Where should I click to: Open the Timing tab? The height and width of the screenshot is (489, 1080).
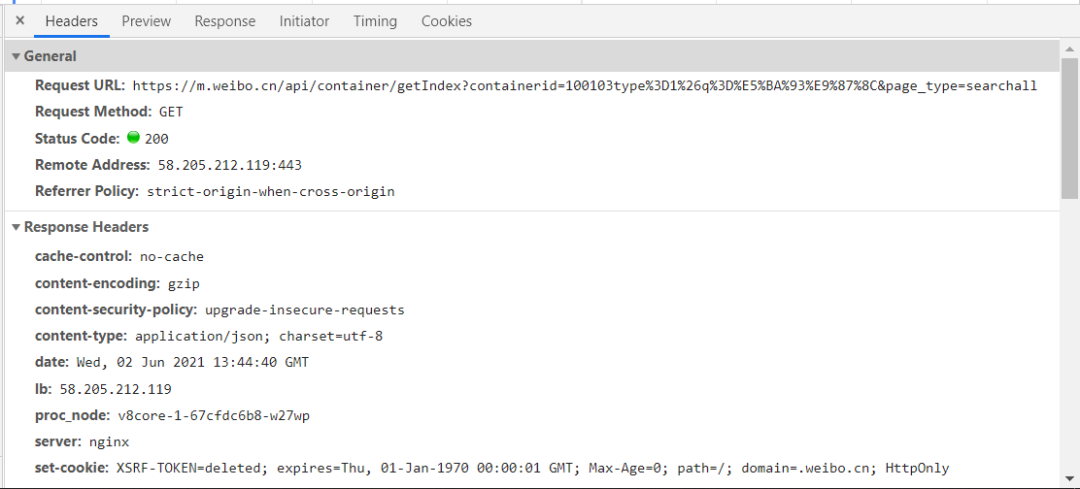point(375,21)
